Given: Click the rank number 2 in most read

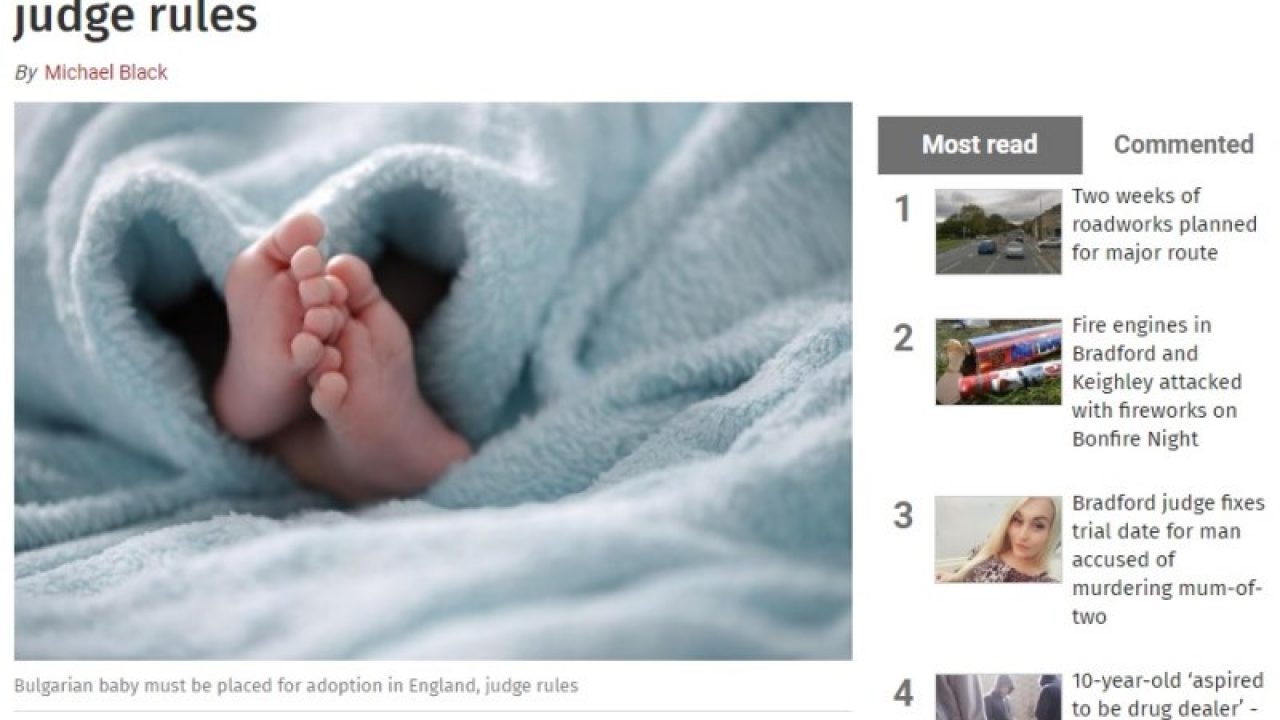Looking at the screenshot, I should point(903,339).
